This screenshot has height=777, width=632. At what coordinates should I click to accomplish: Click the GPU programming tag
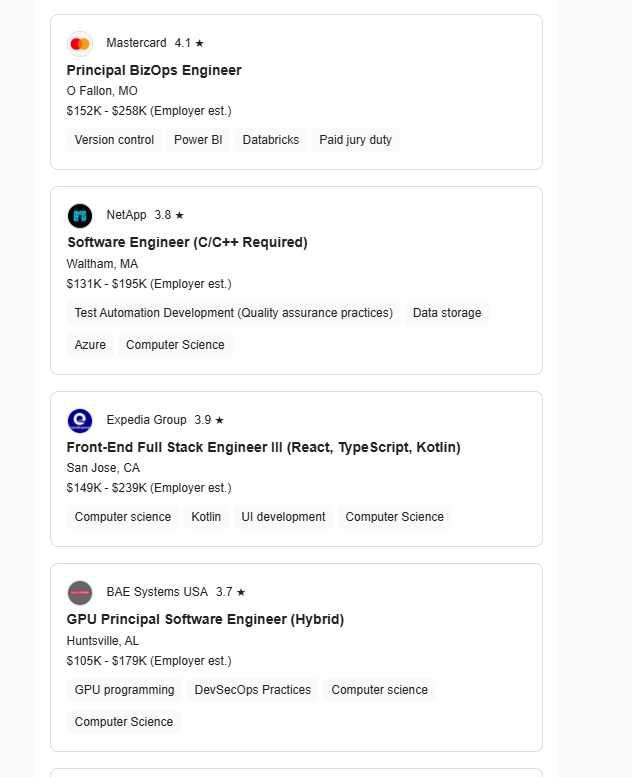tap(124, 690)
